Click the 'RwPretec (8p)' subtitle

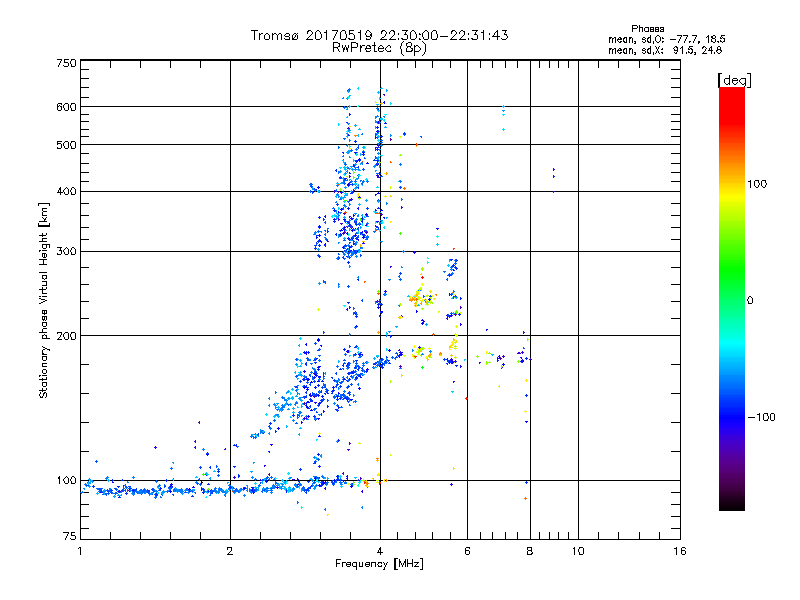[x=380, y=48]
